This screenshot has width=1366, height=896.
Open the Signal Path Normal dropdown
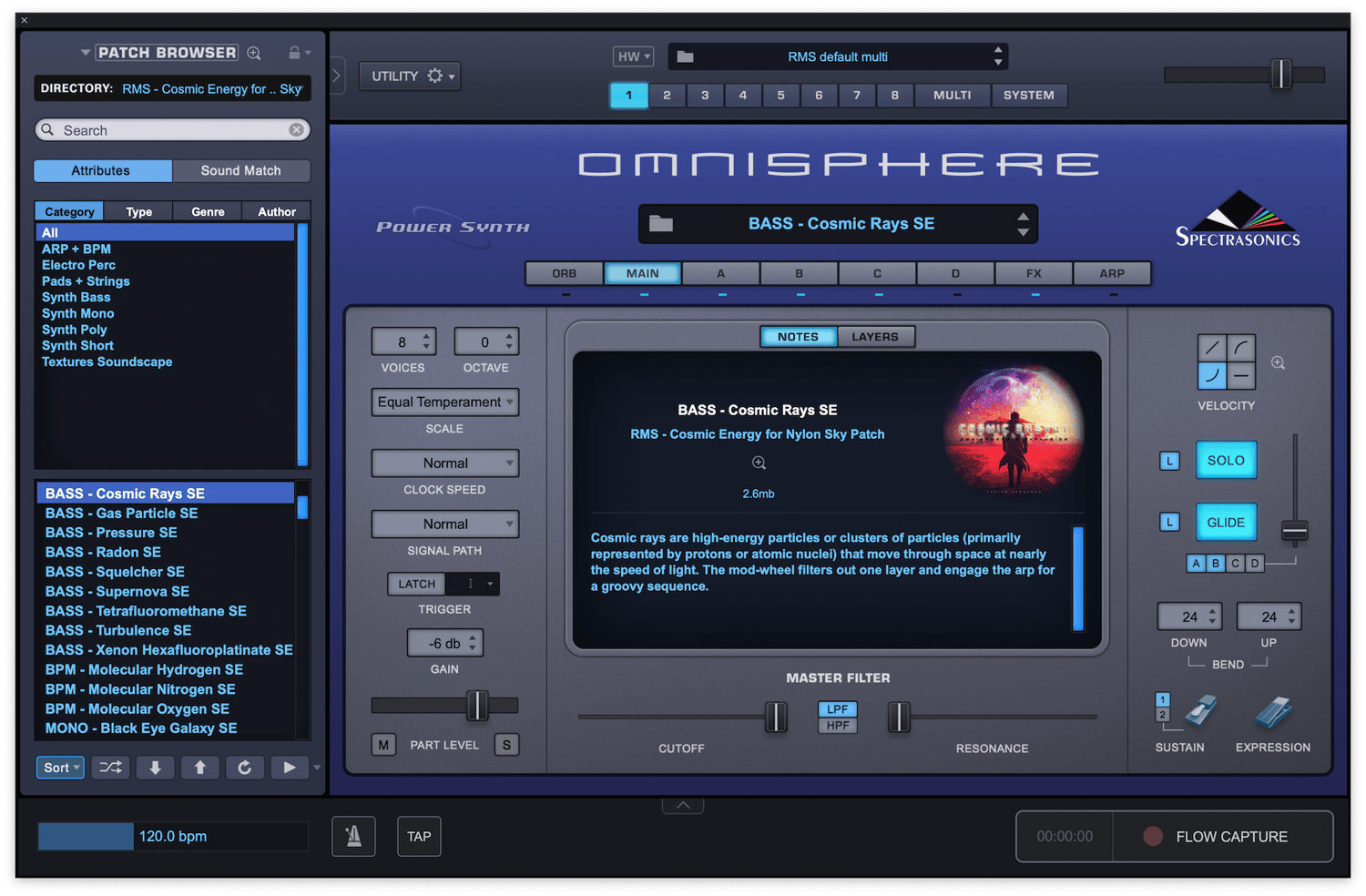445,524
